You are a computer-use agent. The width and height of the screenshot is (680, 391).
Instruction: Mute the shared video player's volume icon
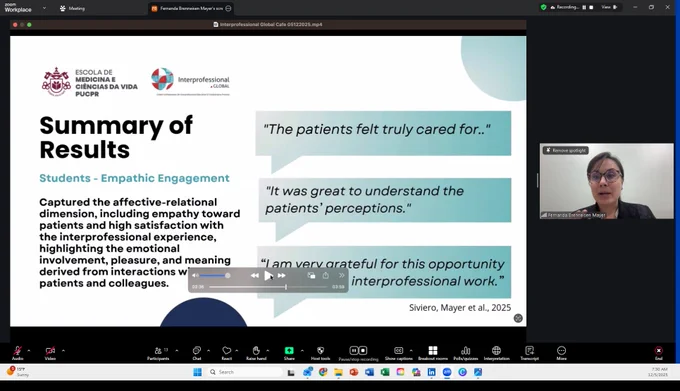tap(195, 275)
